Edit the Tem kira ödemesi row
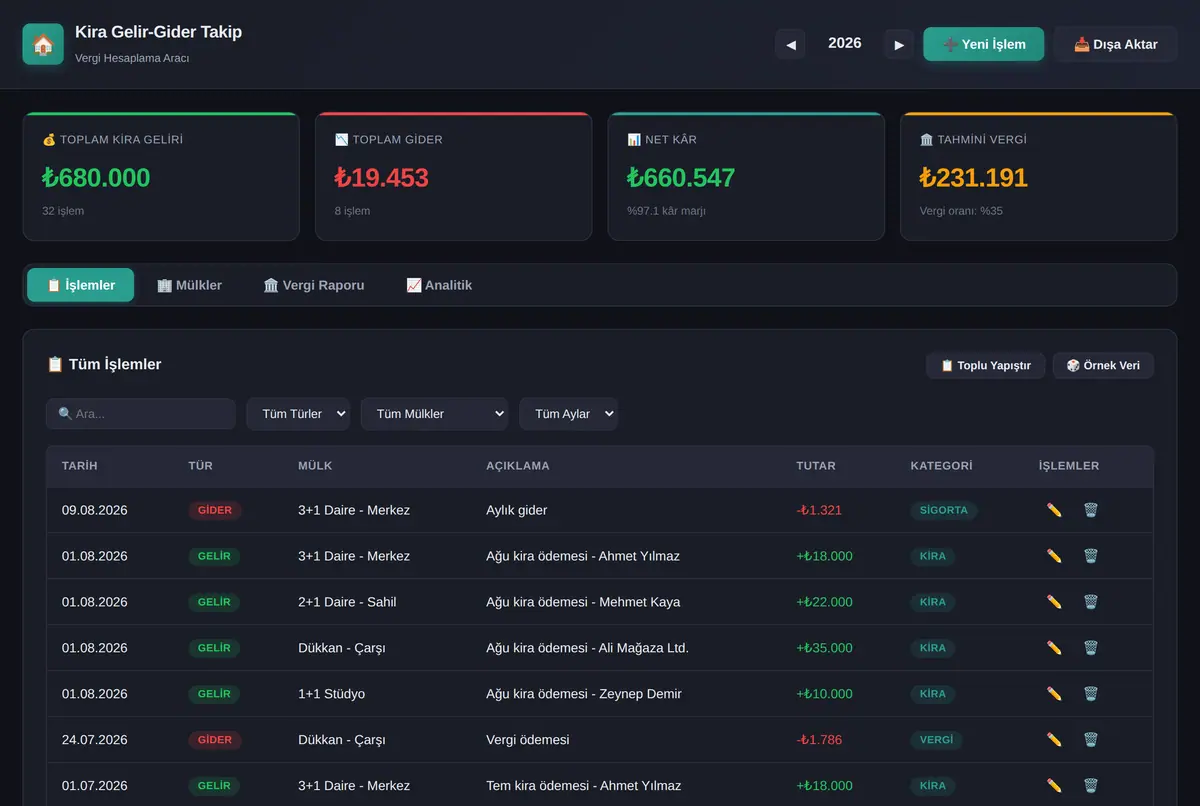Image resolution: width=1200 pixels, height=806 pixels. pyautogui.click(x=1054, y=786)
